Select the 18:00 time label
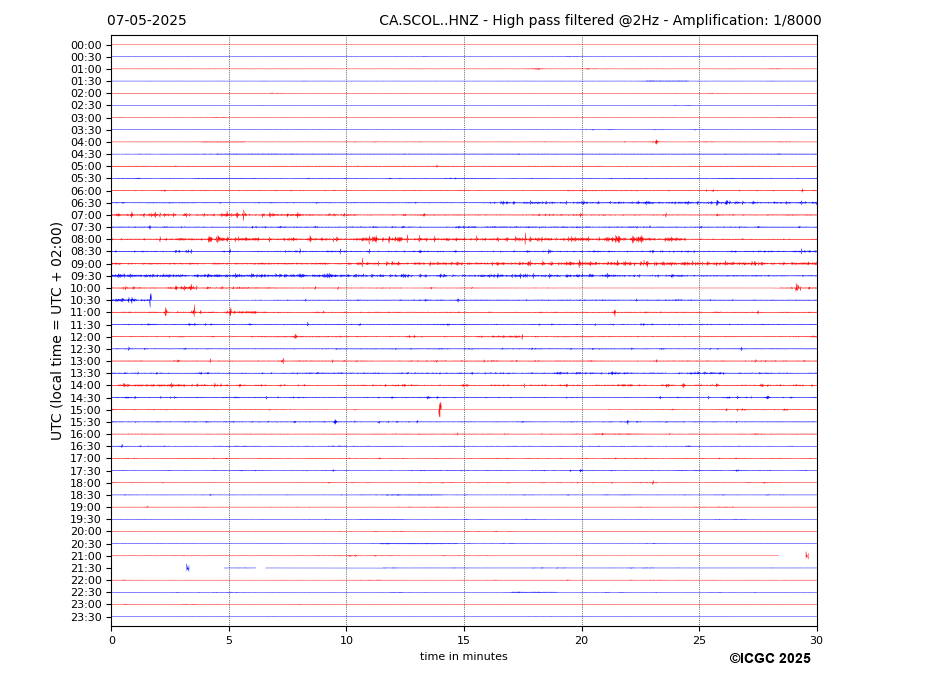Image resolution: width=927 pixels, height=696 pixels. (x=86, y=483)
